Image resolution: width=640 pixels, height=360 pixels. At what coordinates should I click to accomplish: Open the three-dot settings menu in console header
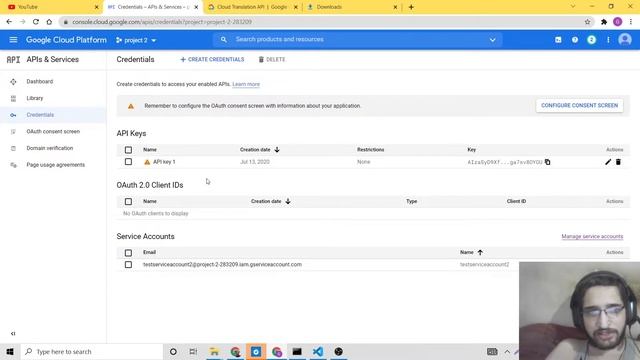coord(608,40)
